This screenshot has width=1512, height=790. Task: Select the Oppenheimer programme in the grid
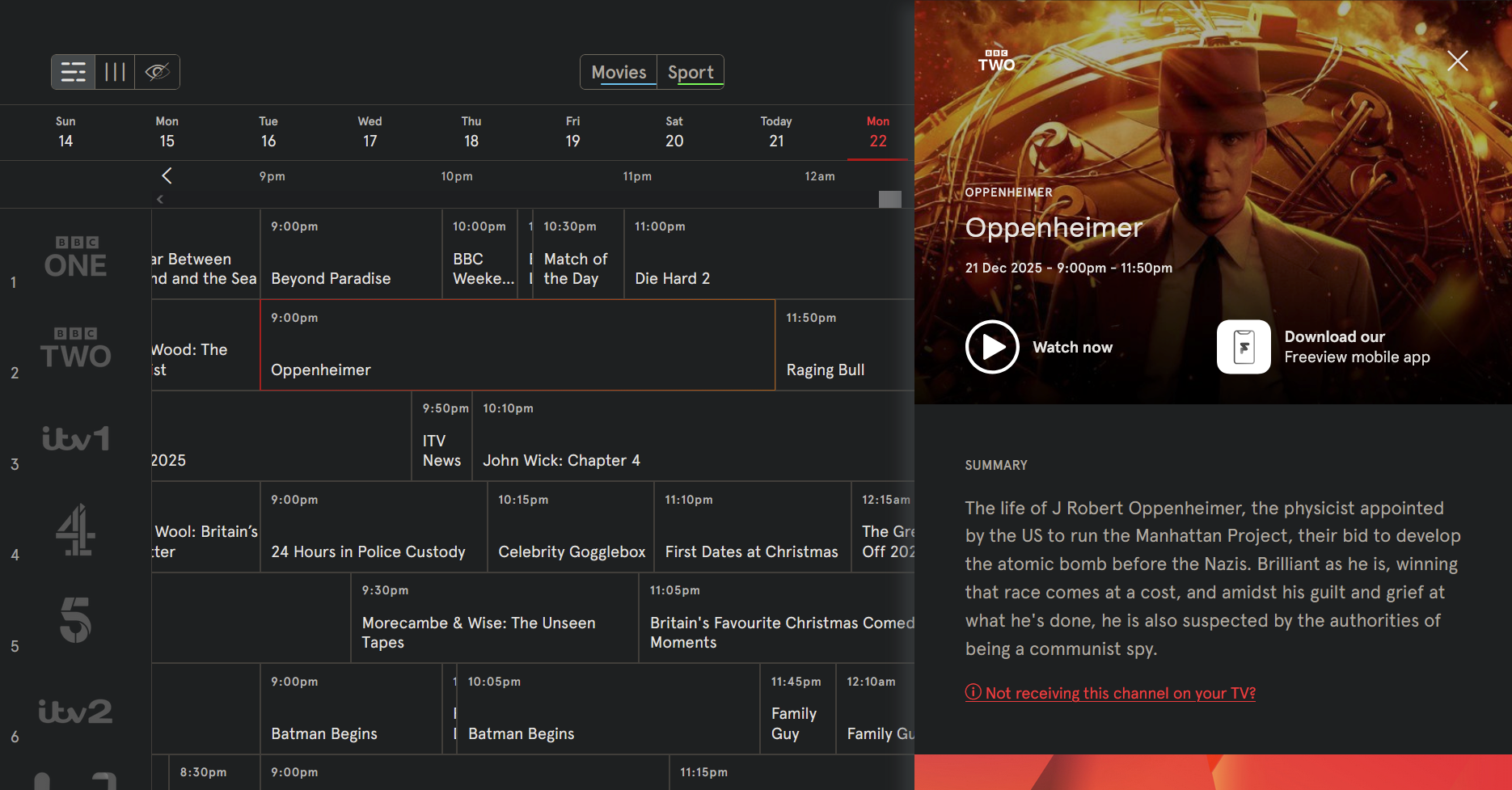pyautogui.click(x=517, y=345)
